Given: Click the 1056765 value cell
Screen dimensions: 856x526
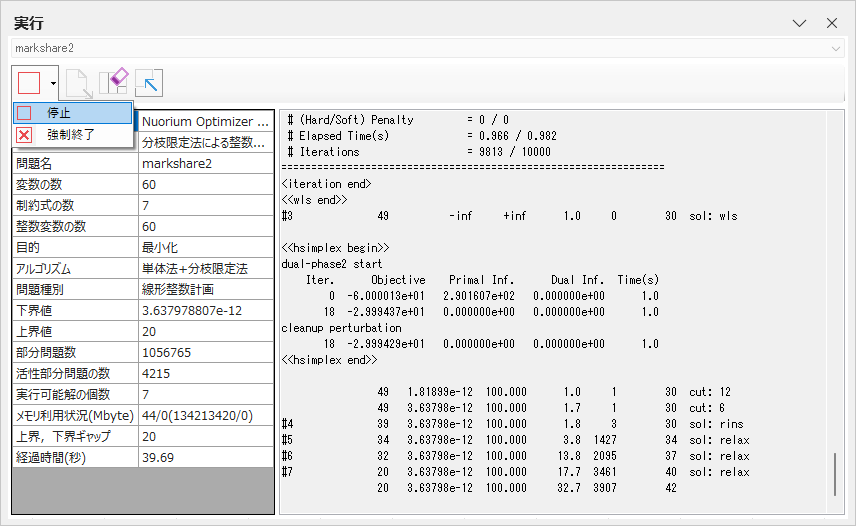Looking at the screenshot, I should click(x=206, y=352).
